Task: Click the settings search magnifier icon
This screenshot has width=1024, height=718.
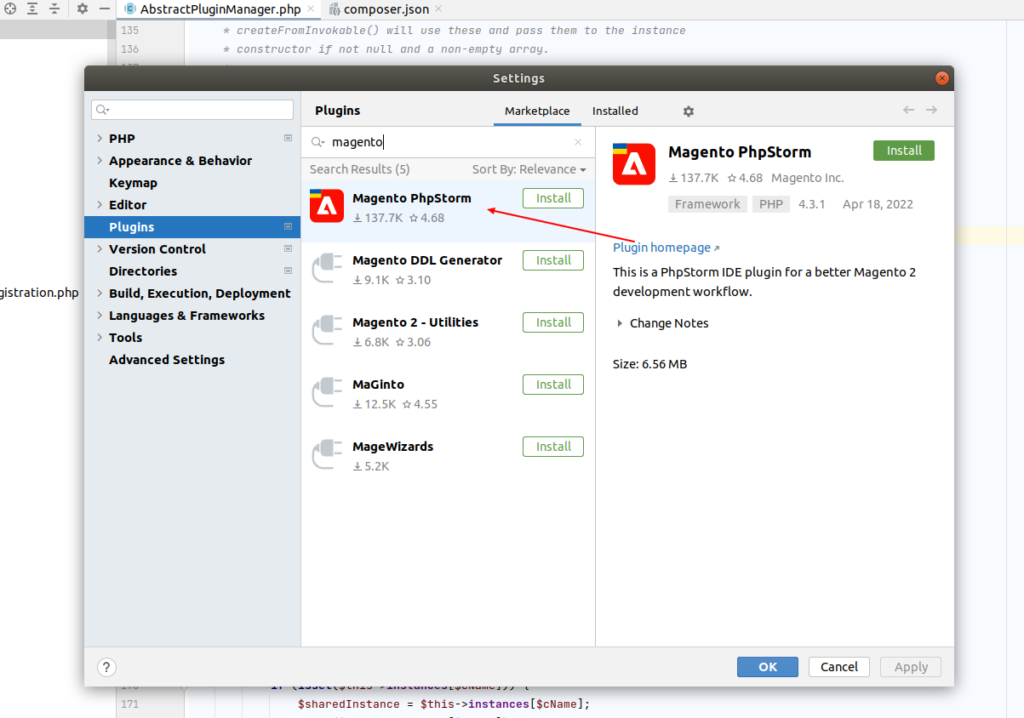Action: point(103,109)
